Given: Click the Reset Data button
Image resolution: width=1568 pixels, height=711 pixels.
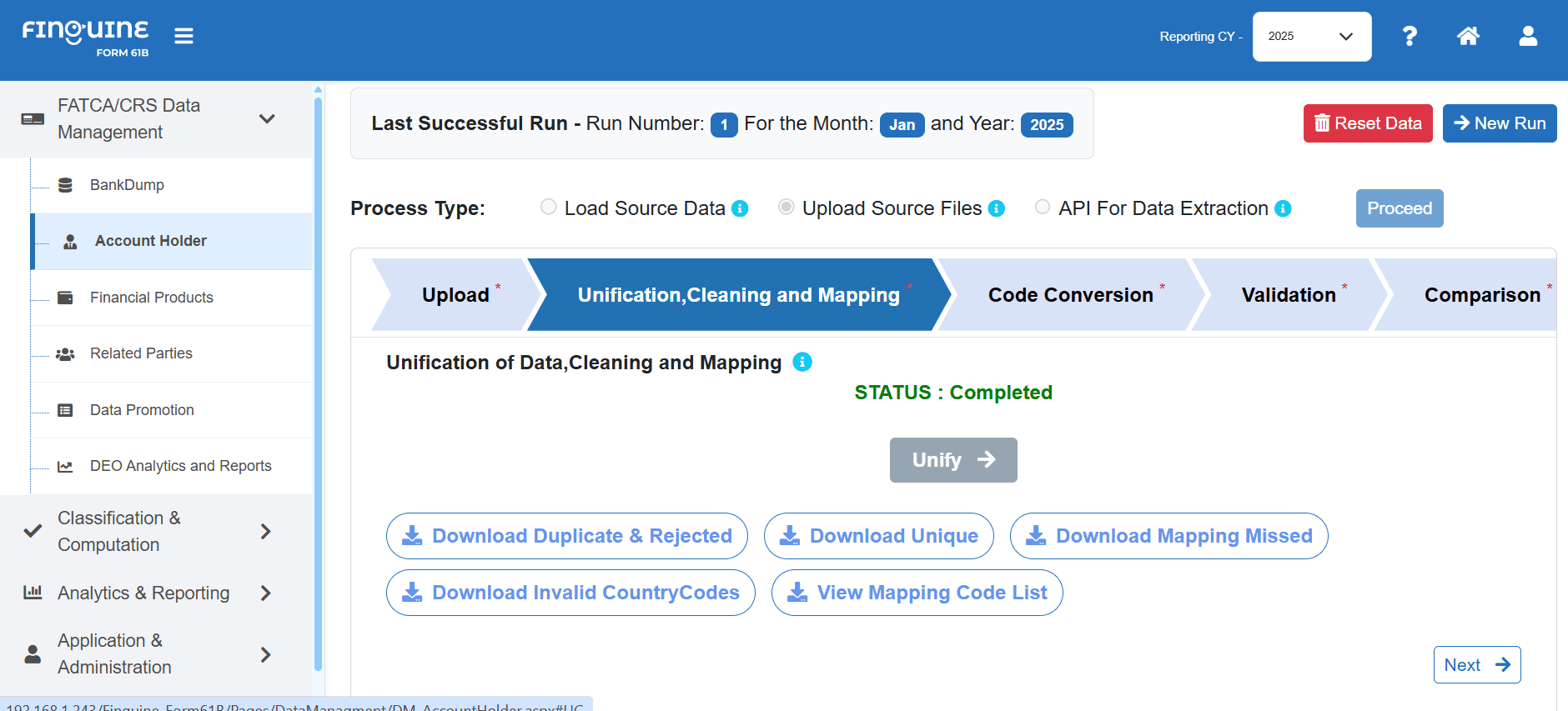Looking at the screenshot, I should point(1367,123).
